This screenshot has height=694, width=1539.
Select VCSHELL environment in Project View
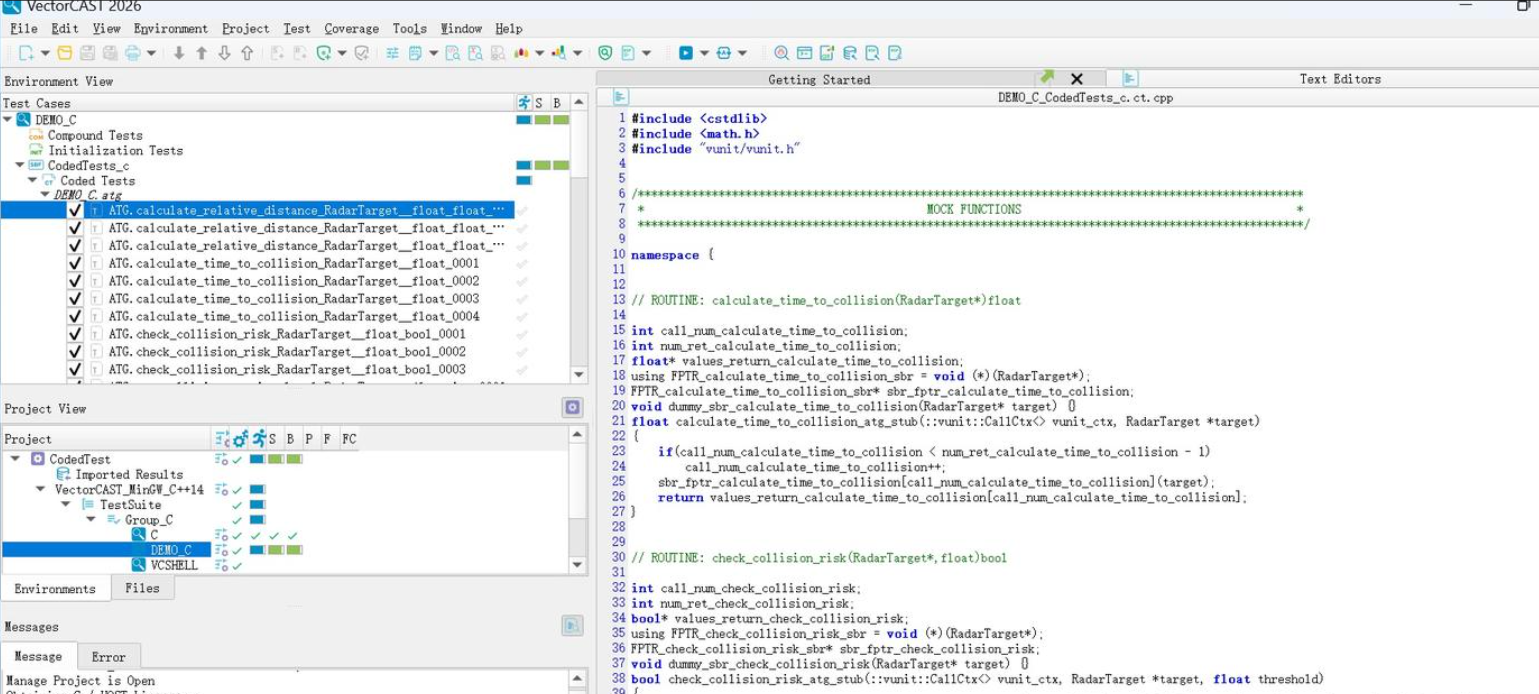click(x=174, y=565)
